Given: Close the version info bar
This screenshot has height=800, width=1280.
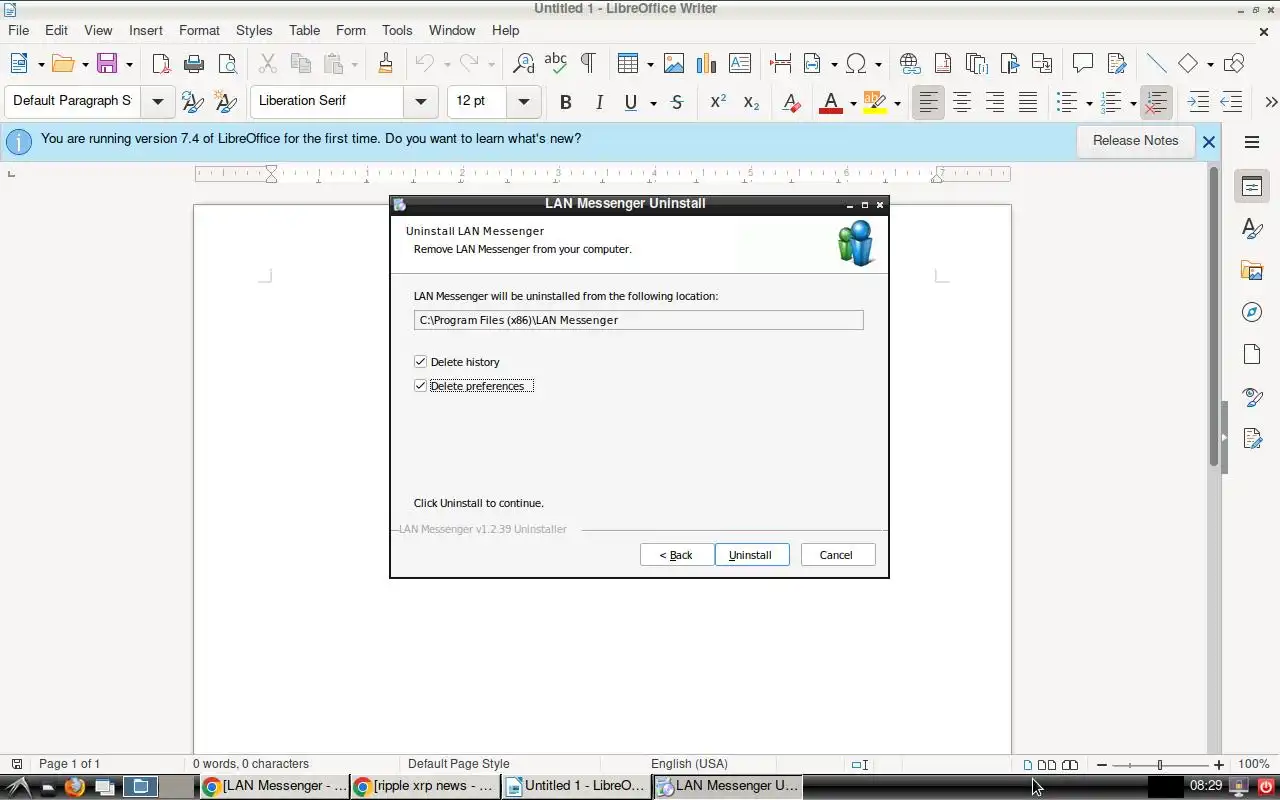Looking at the screenshot, I should point(1208,142).
